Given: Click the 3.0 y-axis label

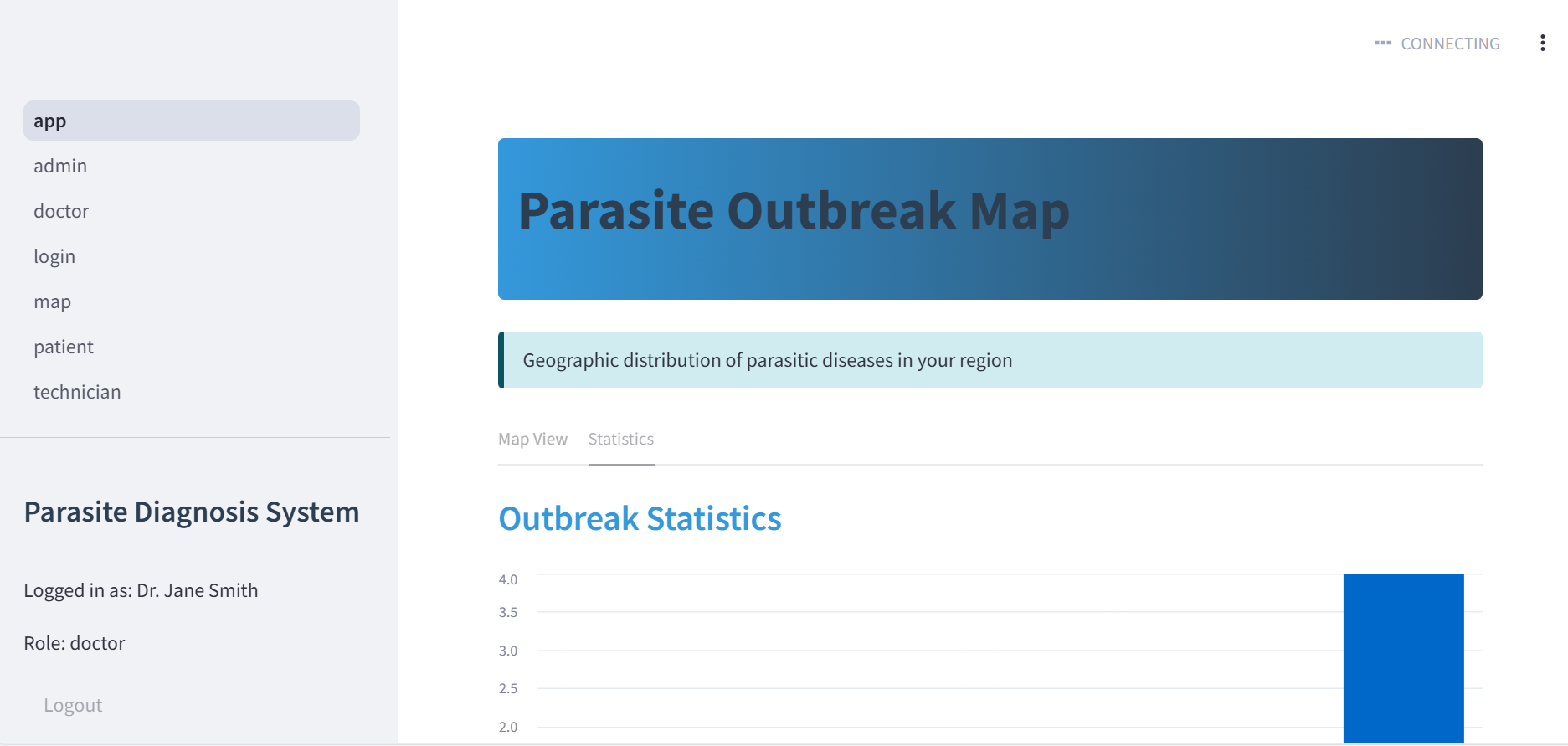Looking at the screenshot, I should tap(508, 651).
